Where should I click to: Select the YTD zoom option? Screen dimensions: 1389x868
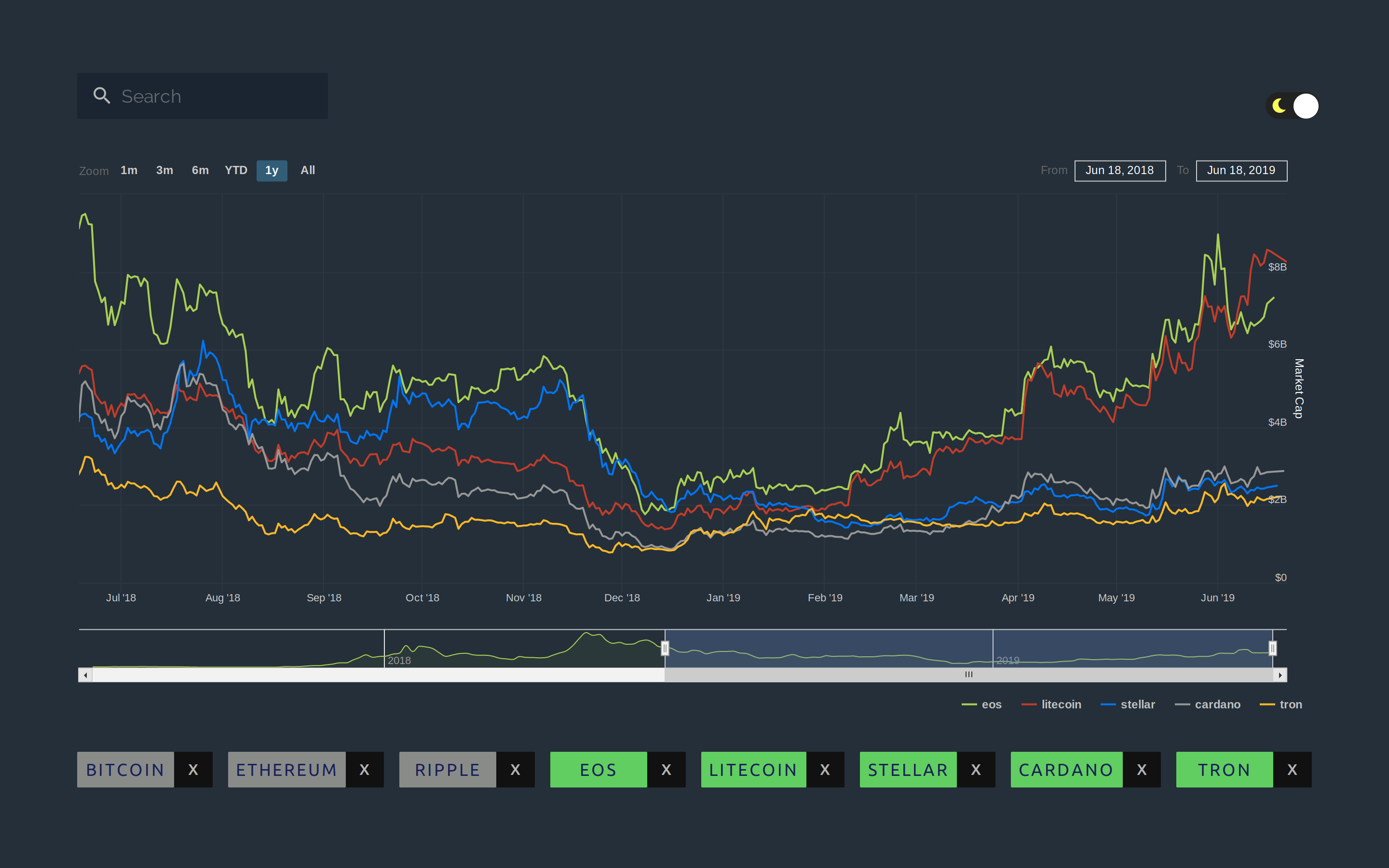coord(236,171)
